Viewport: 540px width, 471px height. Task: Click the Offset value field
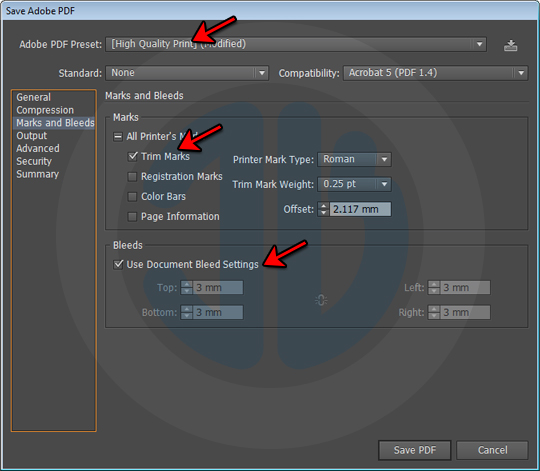click(x=360, y=209)
